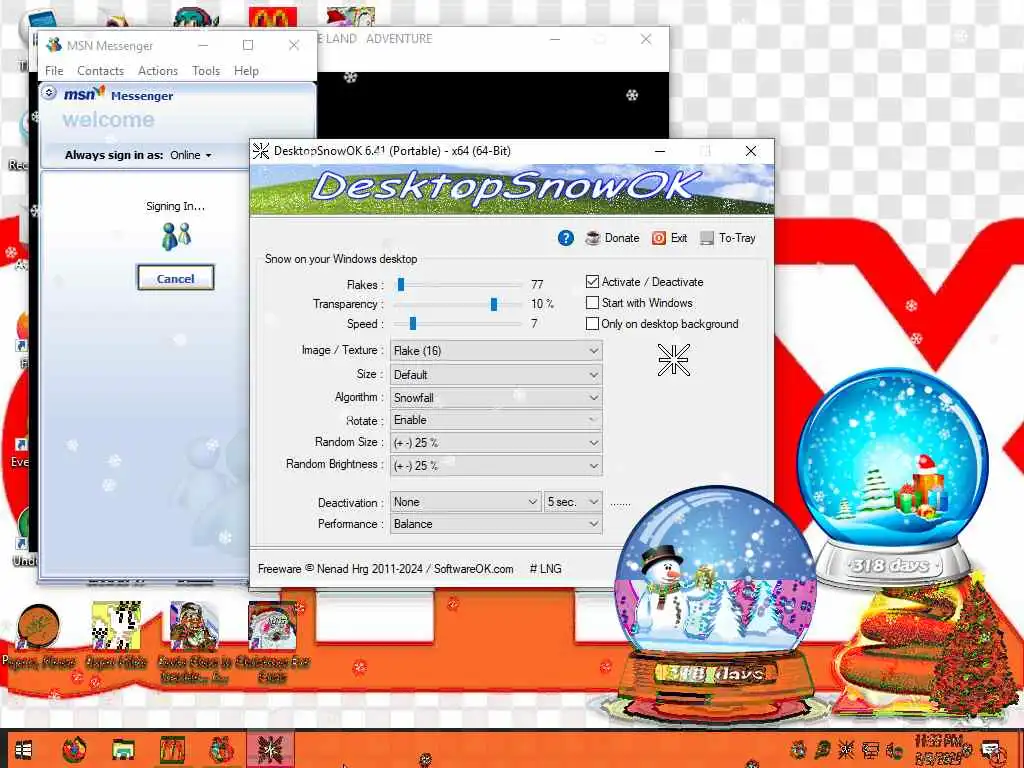Click the Freeware SoftwareOK.com footer link
Image resolution: width=1024 pixels, height=768 pixels.
pos(385,569)
